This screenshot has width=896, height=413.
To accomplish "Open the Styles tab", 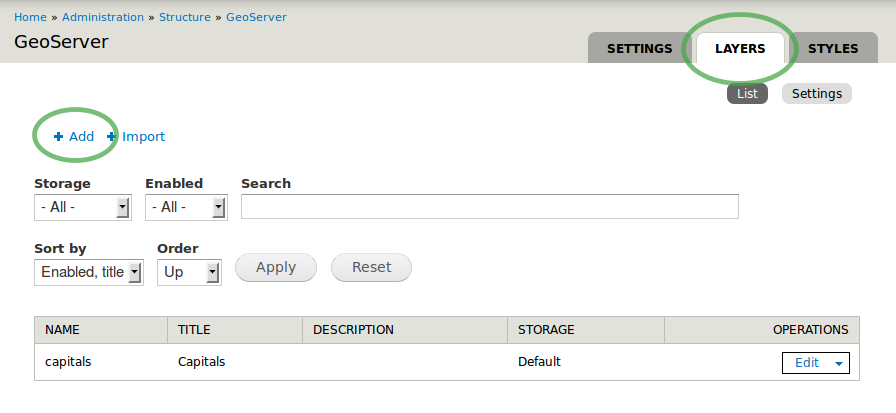I will click(x=833, y=48).
